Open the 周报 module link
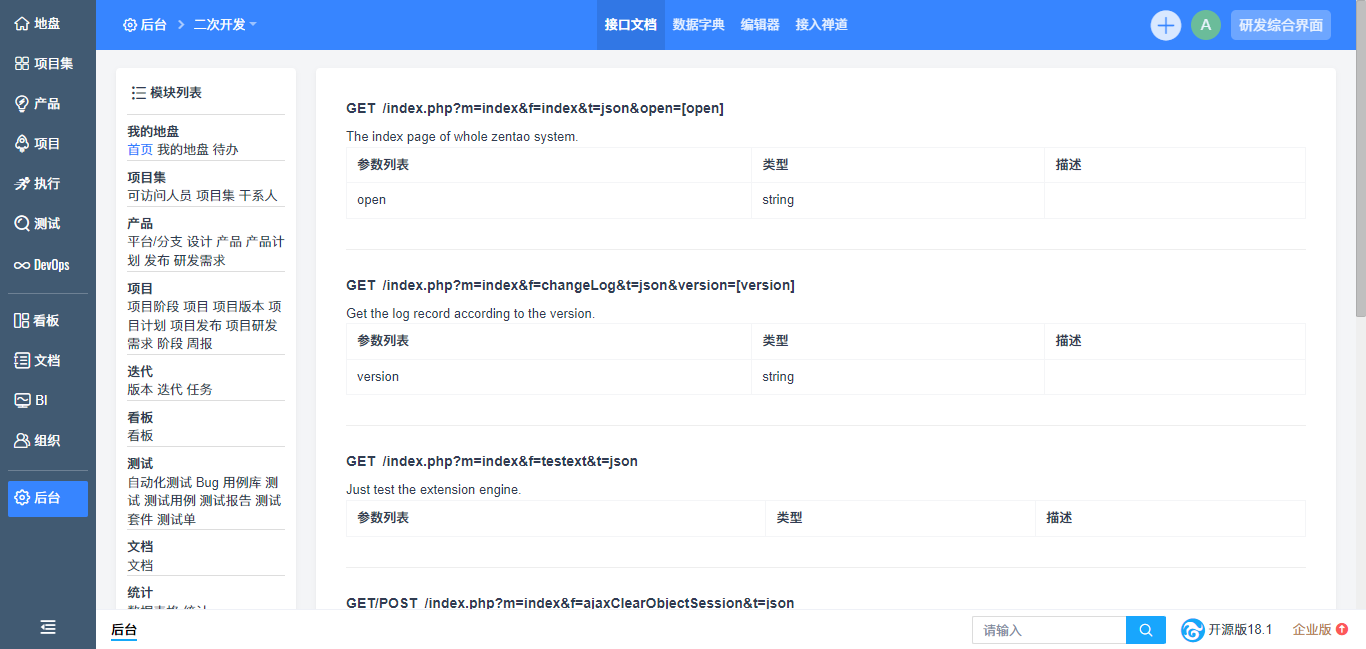The image size is (1366, 649). click(200, 343)
